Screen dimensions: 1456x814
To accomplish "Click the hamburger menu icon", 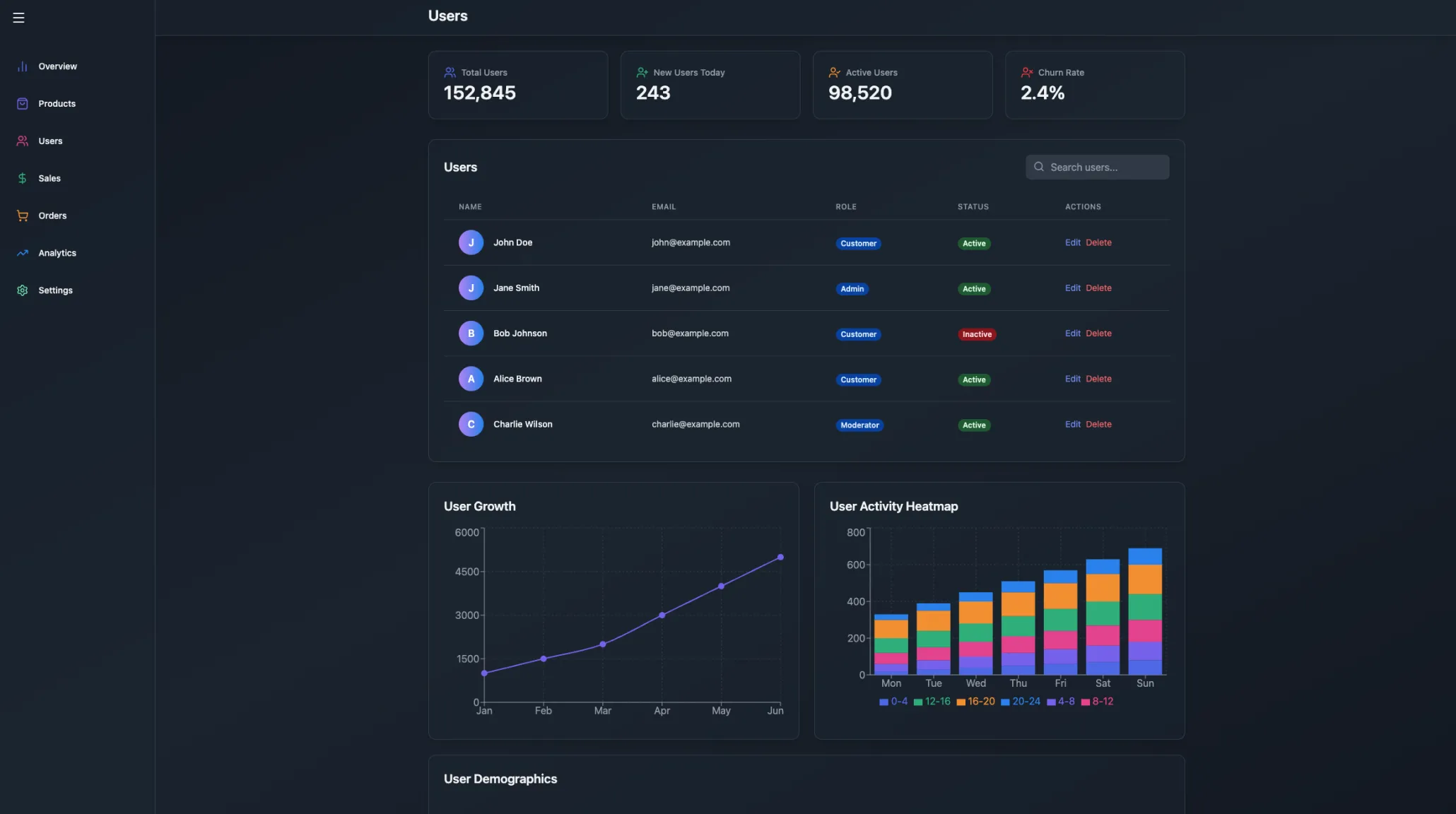I will [x=18, y=18].
